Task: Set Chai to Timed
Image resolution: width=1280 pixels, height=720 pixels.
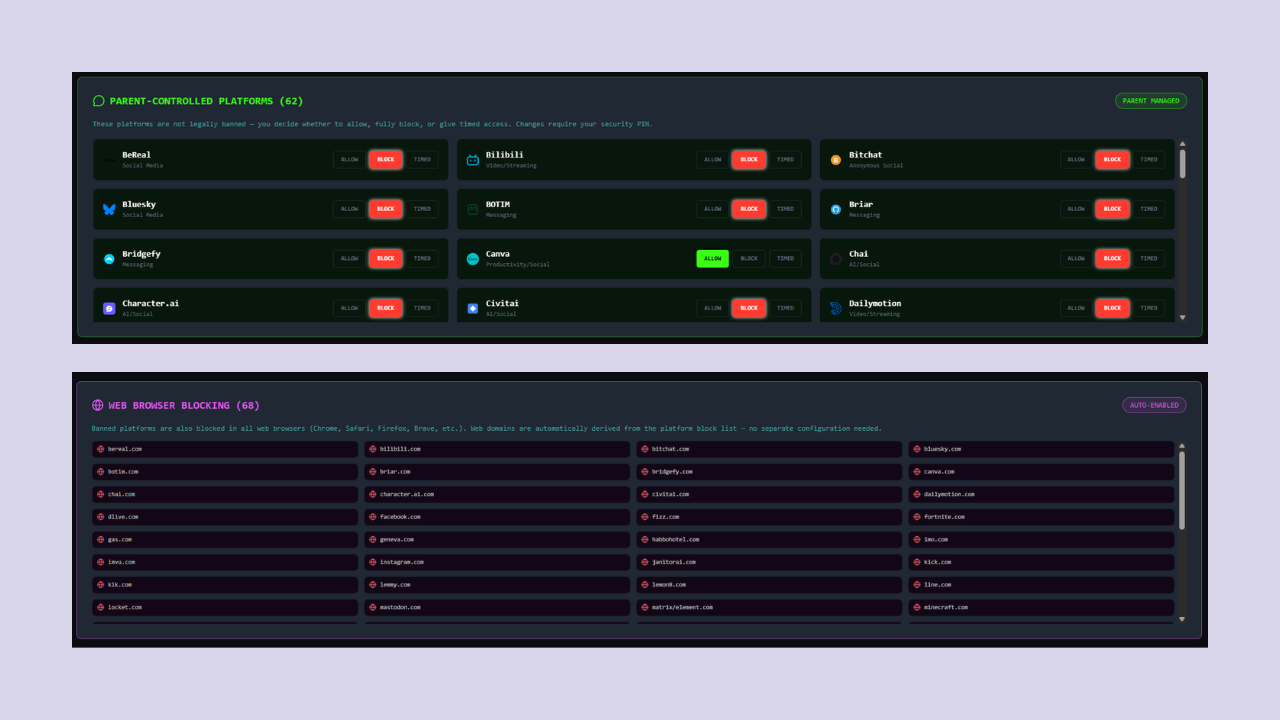Action: point(1149,259)
